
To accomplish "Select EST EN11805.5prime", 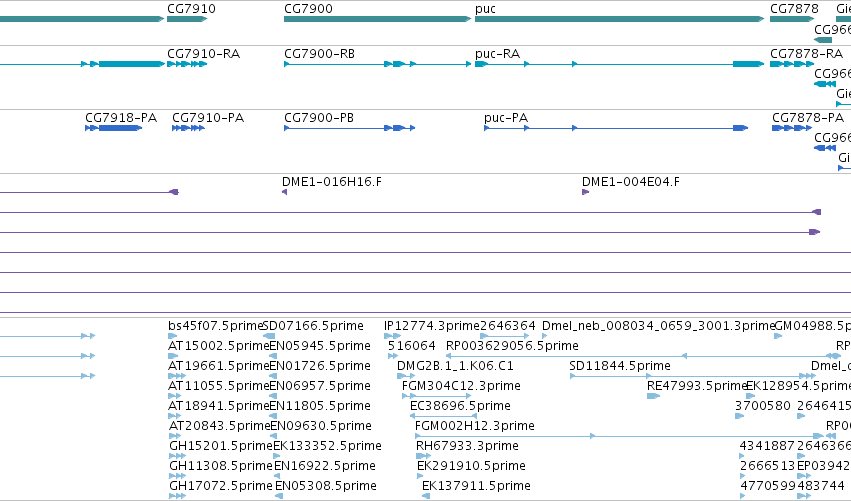I will (320, 406).
